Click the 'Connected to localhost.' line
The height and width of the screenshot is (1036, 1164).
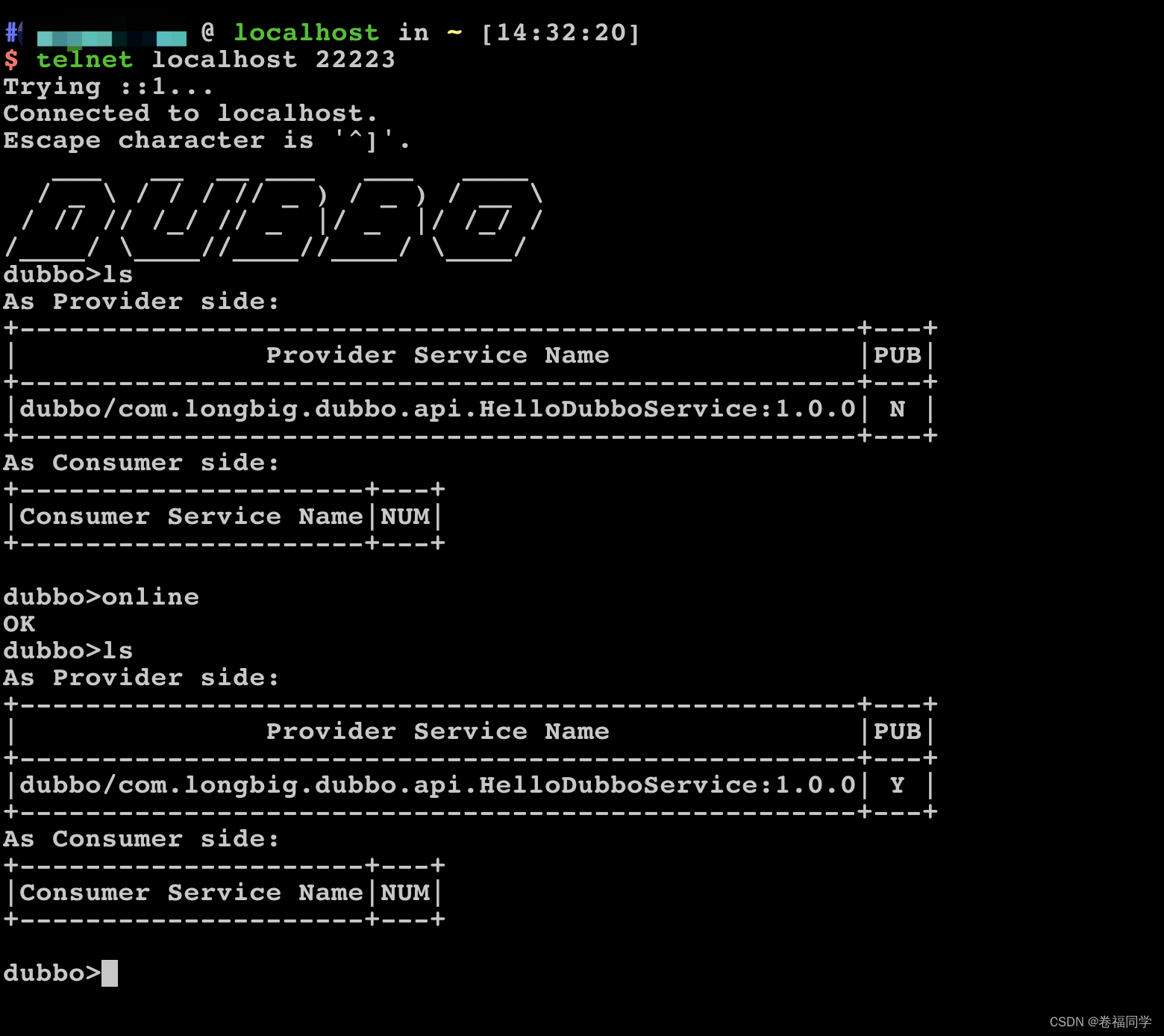190,113
